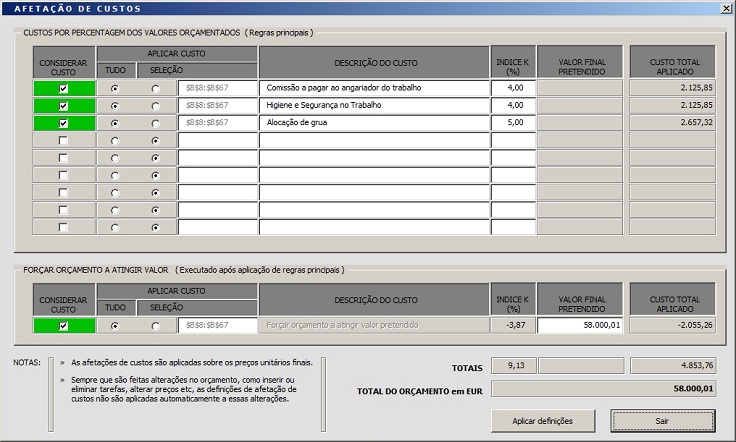Disable the 'Alocação de grua' cost checkbox
This screenshot has width=736, height=442.
coord(64,123)
